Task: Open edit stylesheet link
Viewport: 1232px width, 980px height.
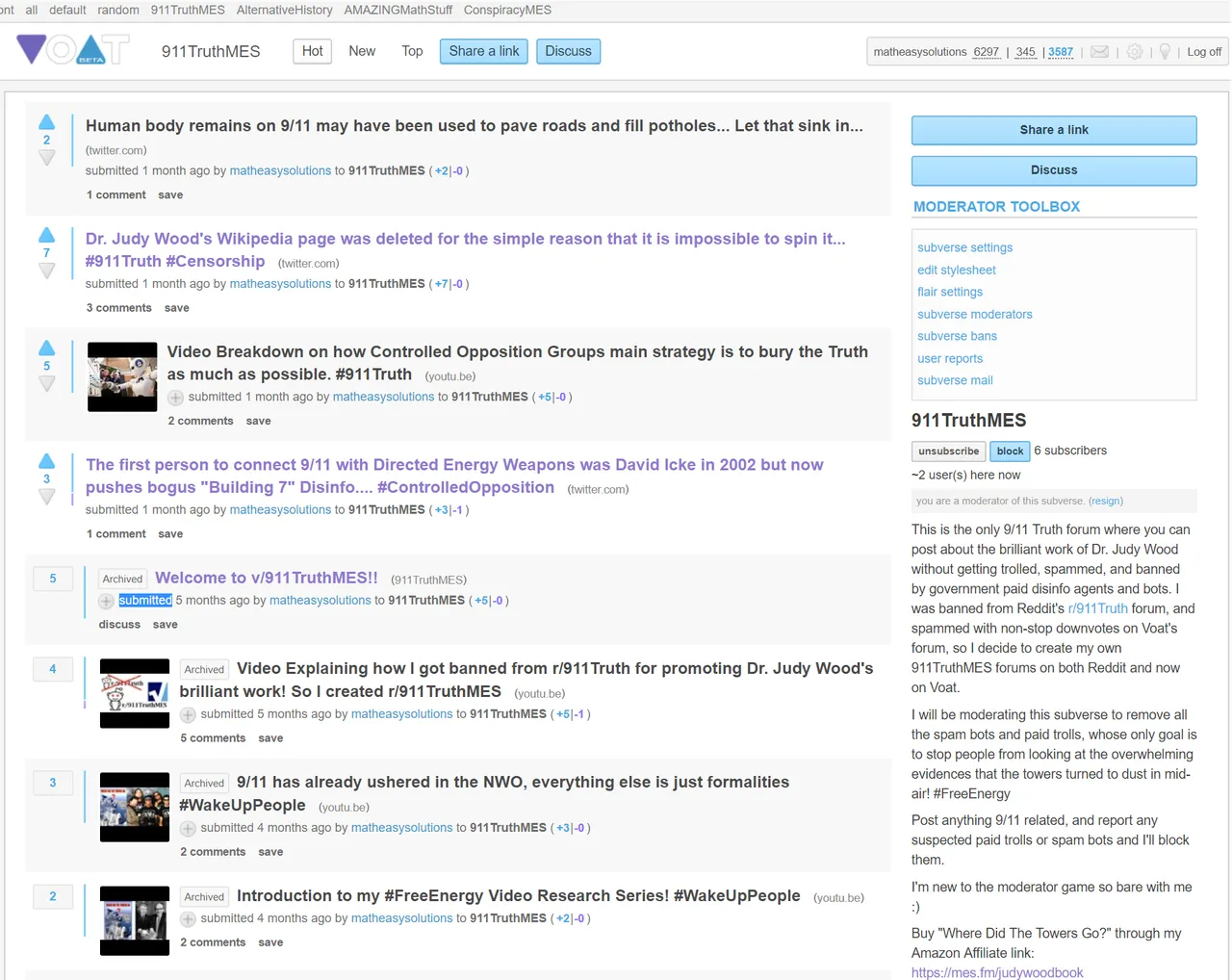Action: tap(957, 270)
